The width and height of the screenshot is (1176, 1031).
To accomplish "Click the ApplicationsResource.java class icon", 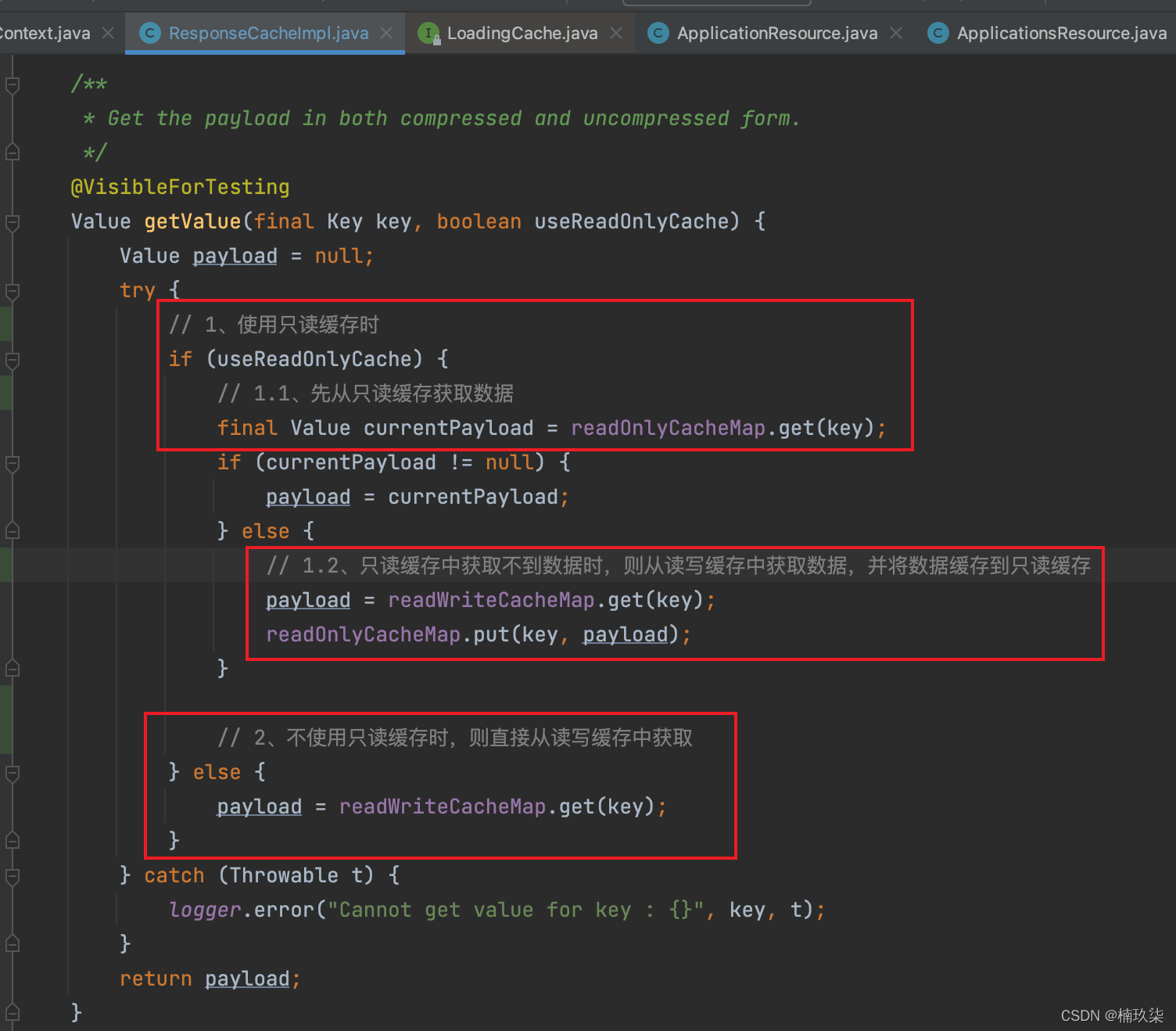I will tap(938, 33).
